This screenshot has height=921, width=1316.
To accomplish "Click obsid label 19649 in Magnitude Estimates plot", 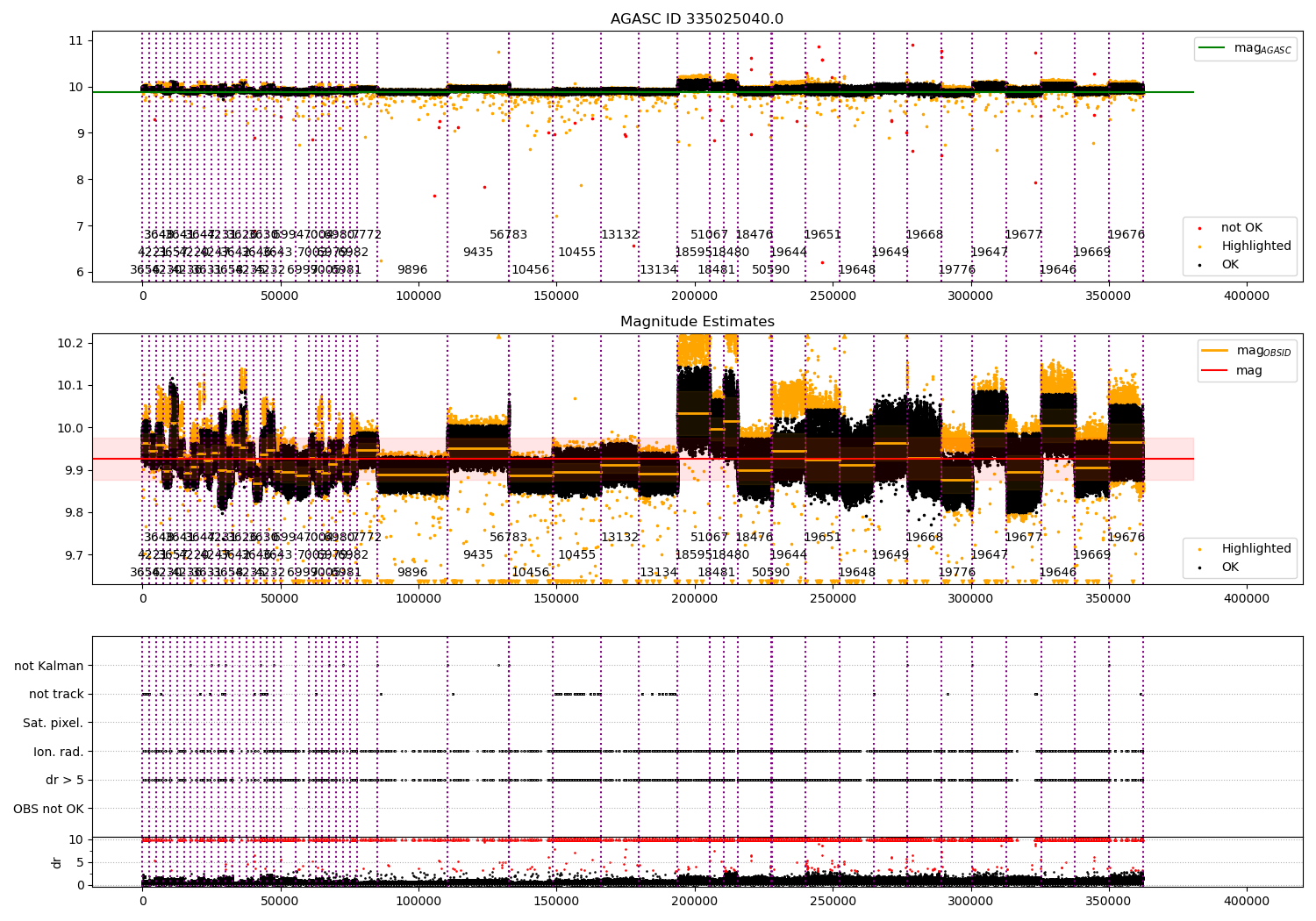I will point(890,555).
